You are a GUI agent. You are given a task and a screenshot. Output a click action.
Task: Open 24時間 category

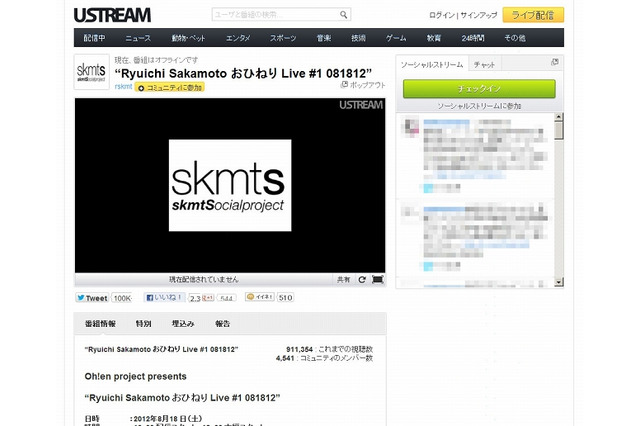(x=473, y=38)
